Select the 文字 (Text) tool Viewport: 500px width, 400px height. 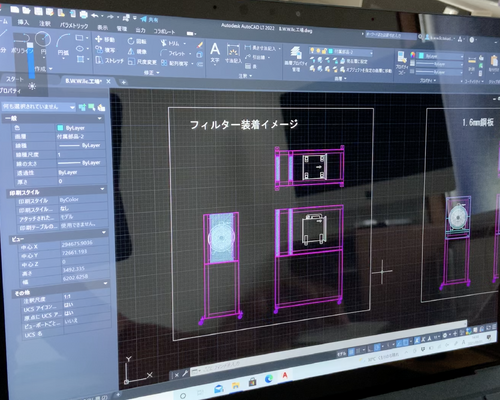[215, 53]
